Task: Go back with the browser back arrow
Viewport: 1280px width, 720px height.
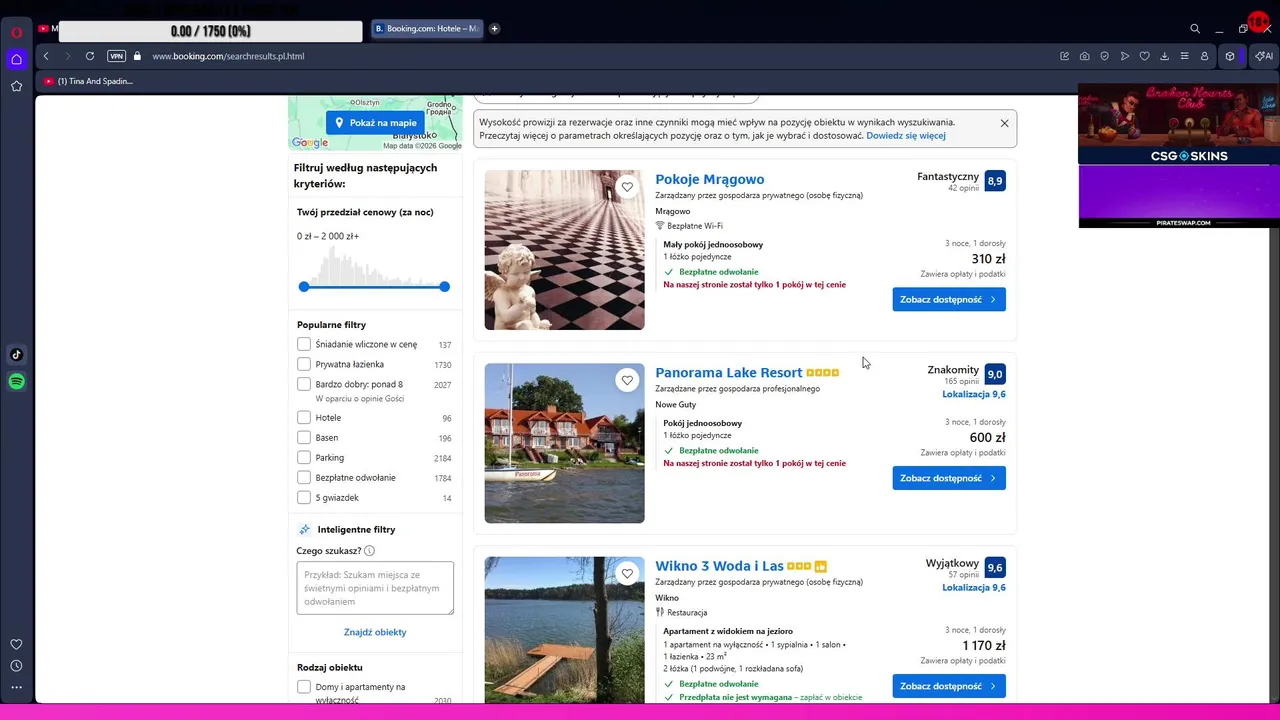Action: [46, 56]
